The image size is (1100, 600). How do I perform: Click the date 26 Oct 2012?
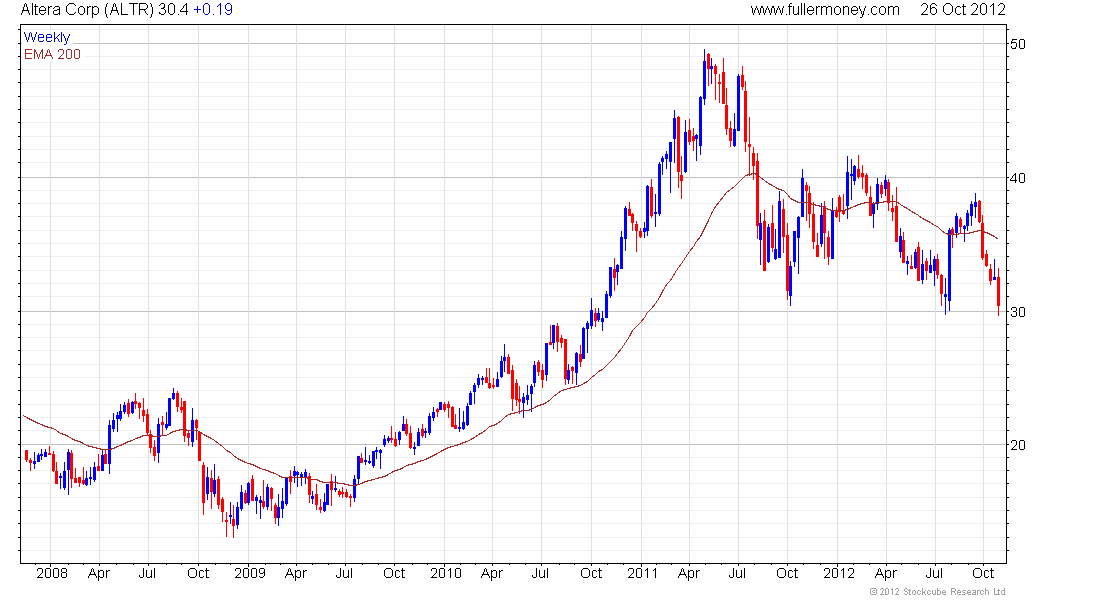(x=962, y=9)
